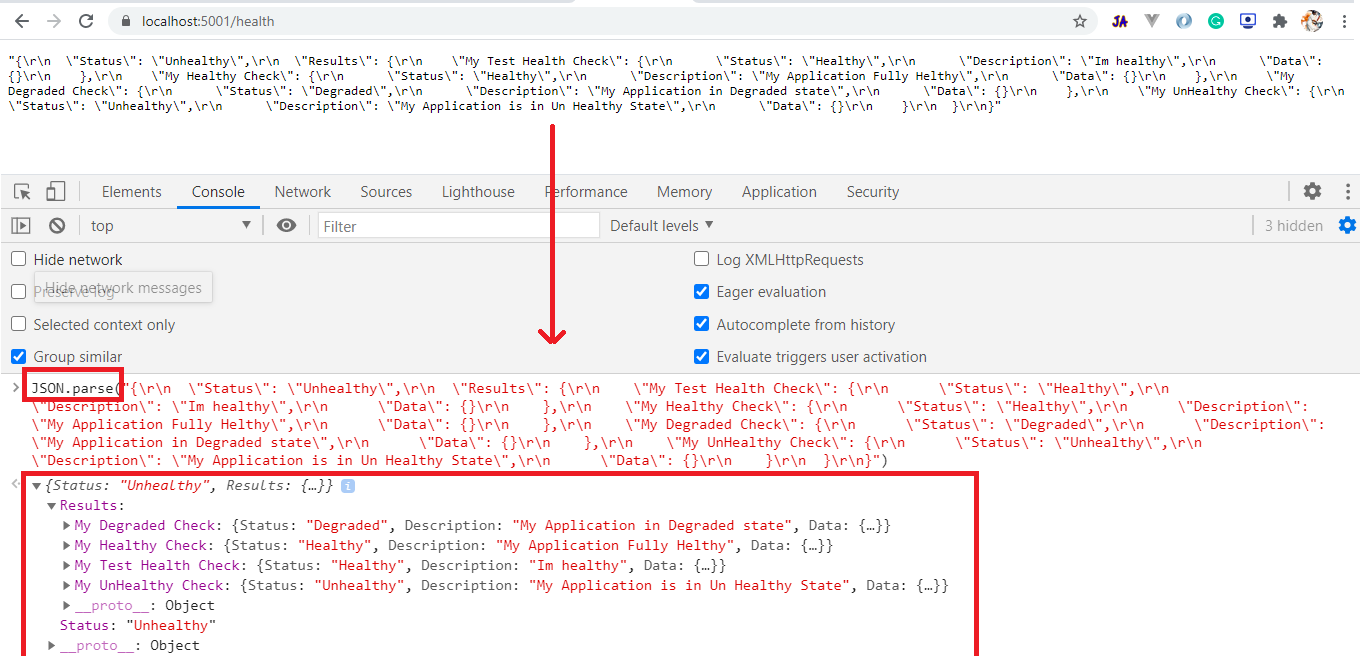Image resolution: width=1360 pixels, height=656 pixels.
Task: Expand My Healthy Check object
Action: coord(67,546)
